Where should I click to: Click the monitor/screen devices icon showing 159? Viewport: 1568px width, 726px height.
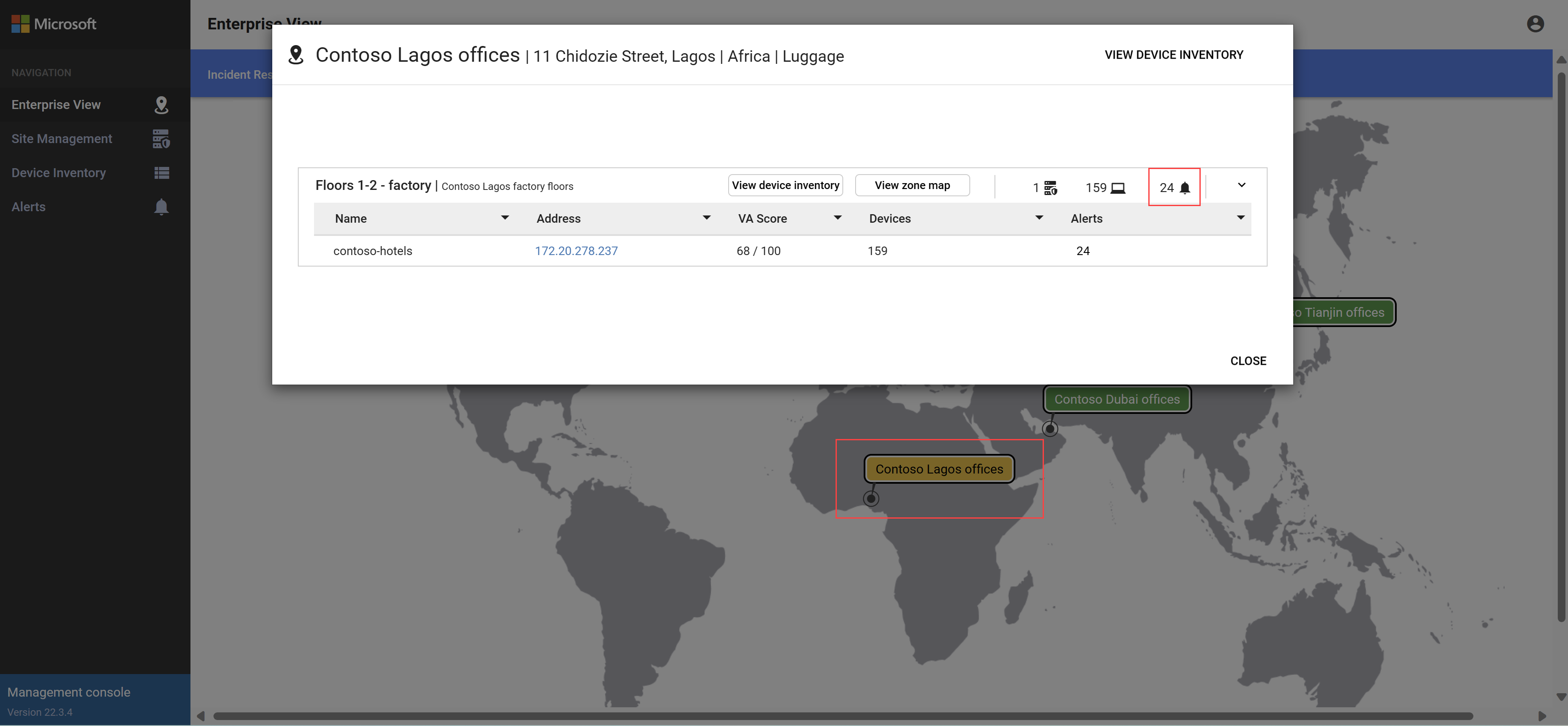(x=1121, y=186)
